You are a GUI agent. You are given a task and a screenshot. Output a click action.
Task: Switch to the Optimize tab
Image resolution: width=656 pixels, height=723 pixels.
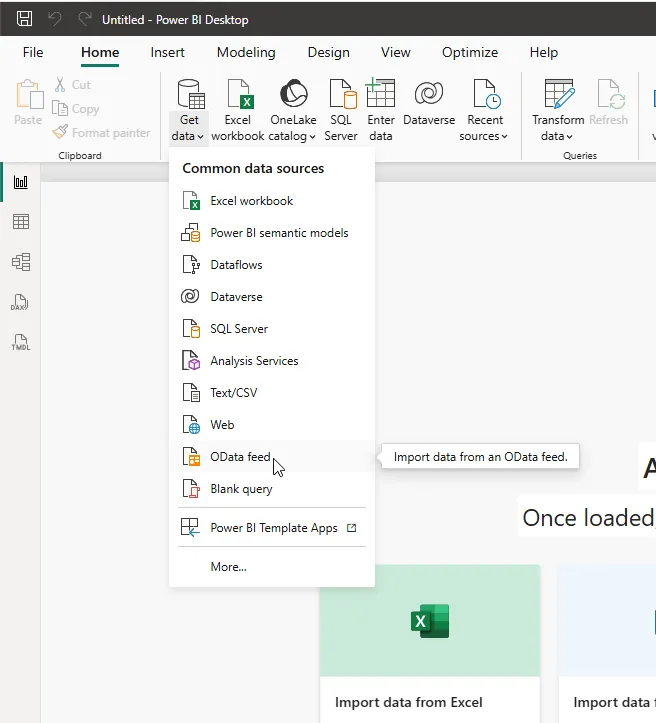(470, 53)
